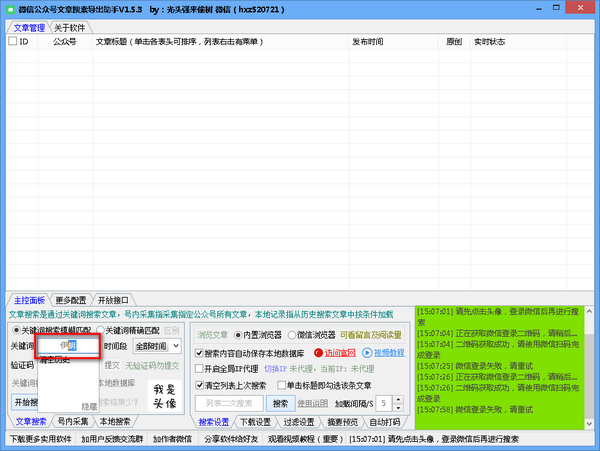Click the app icon in title bar

(x=8, y=8)
